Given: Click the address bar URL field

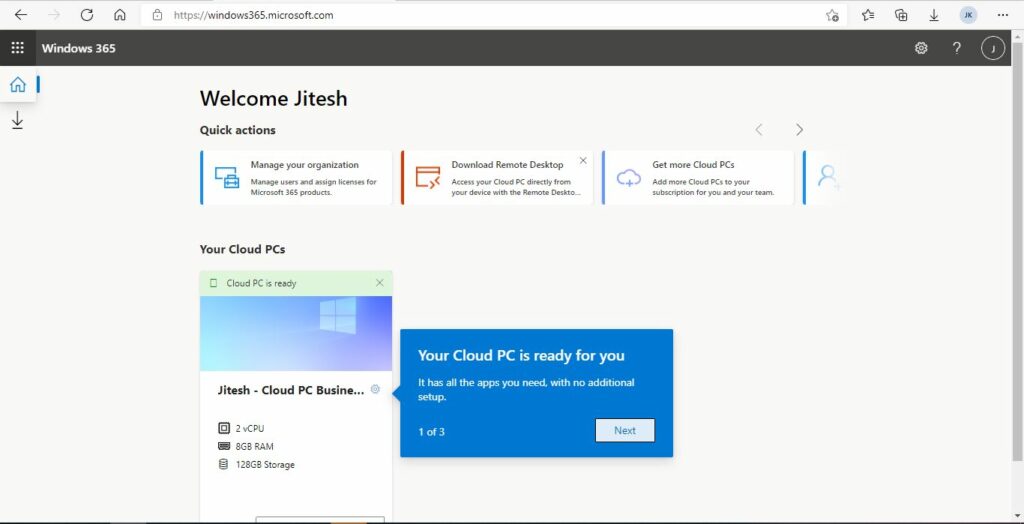Looking at the screenshot, I should (494, 15).
